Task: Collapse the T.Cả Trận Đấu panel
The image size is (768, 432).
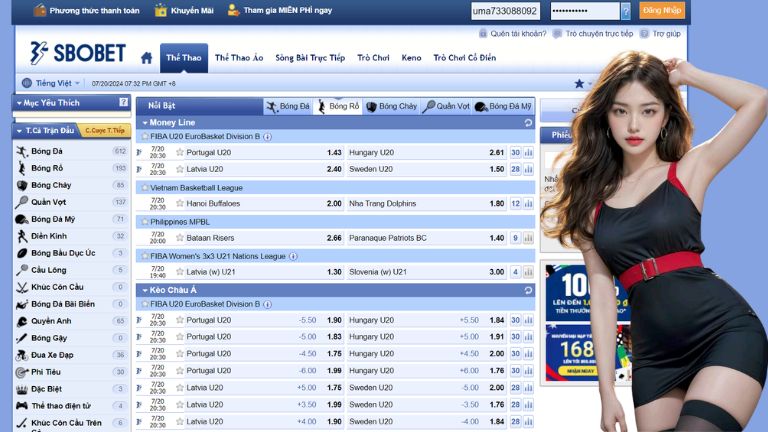Action: coord(19,131)
